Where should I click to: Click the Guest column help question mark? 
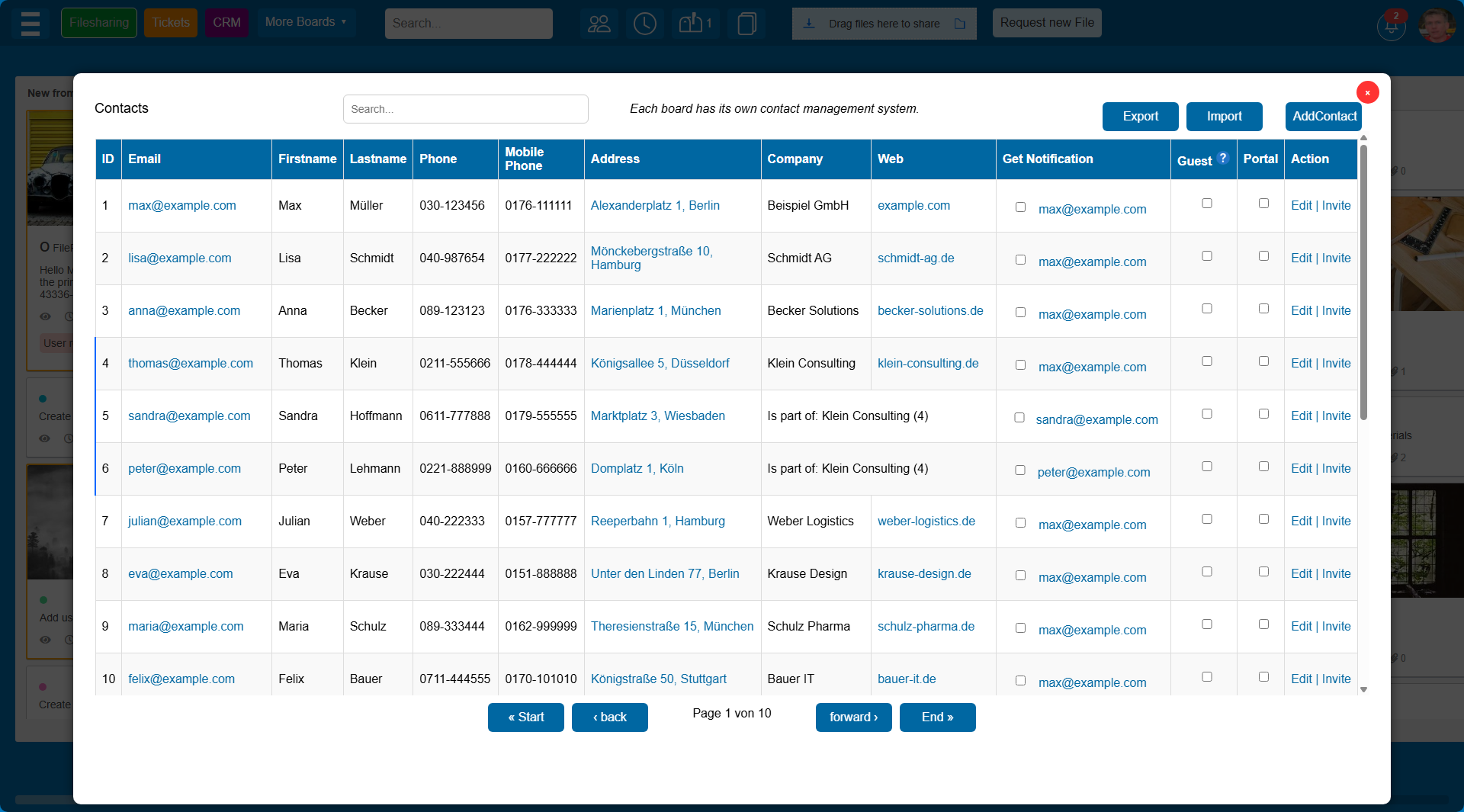(1222, 158)
